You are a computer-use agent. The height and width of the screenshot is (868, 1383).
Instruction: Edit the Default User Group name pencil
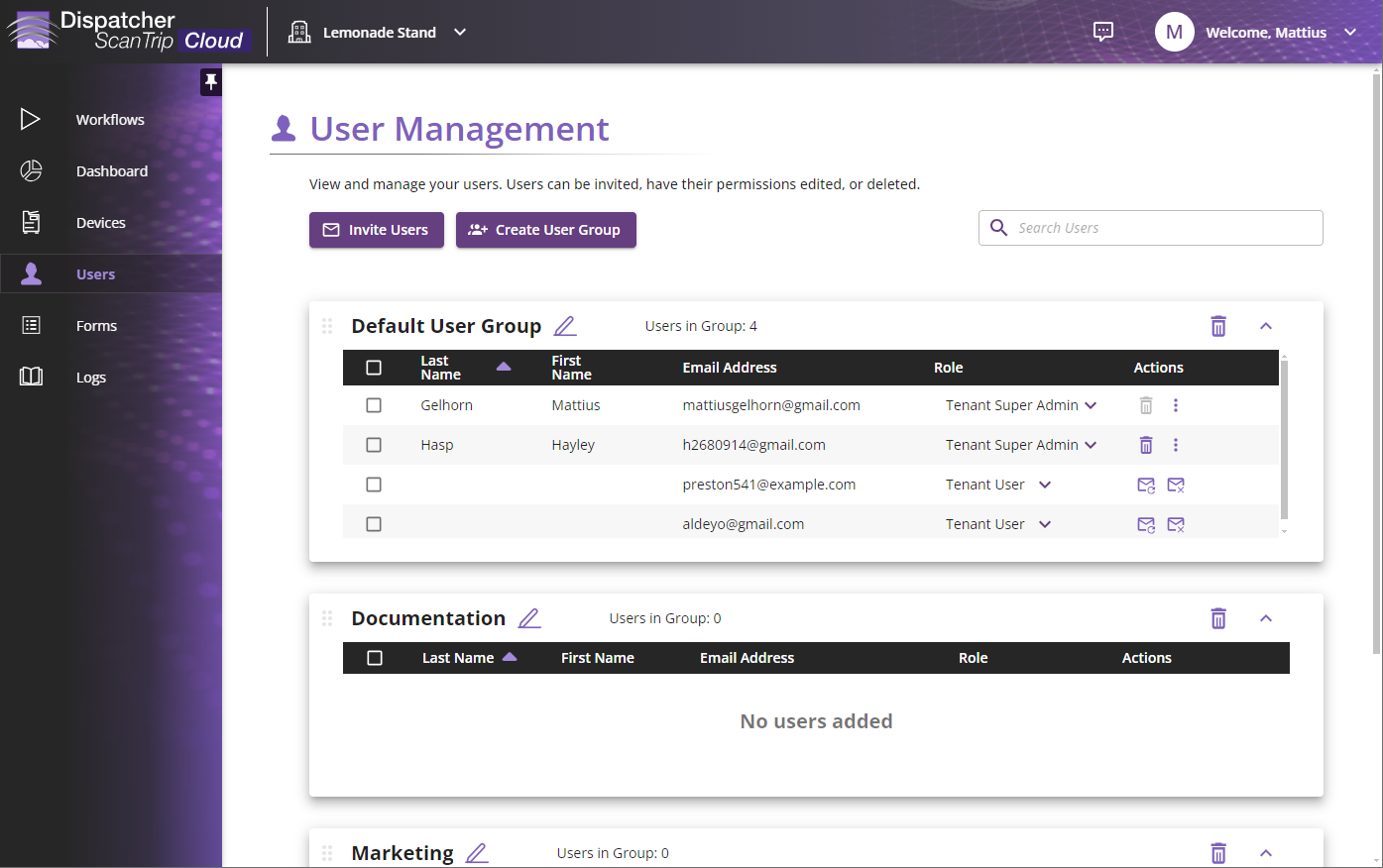565,326
